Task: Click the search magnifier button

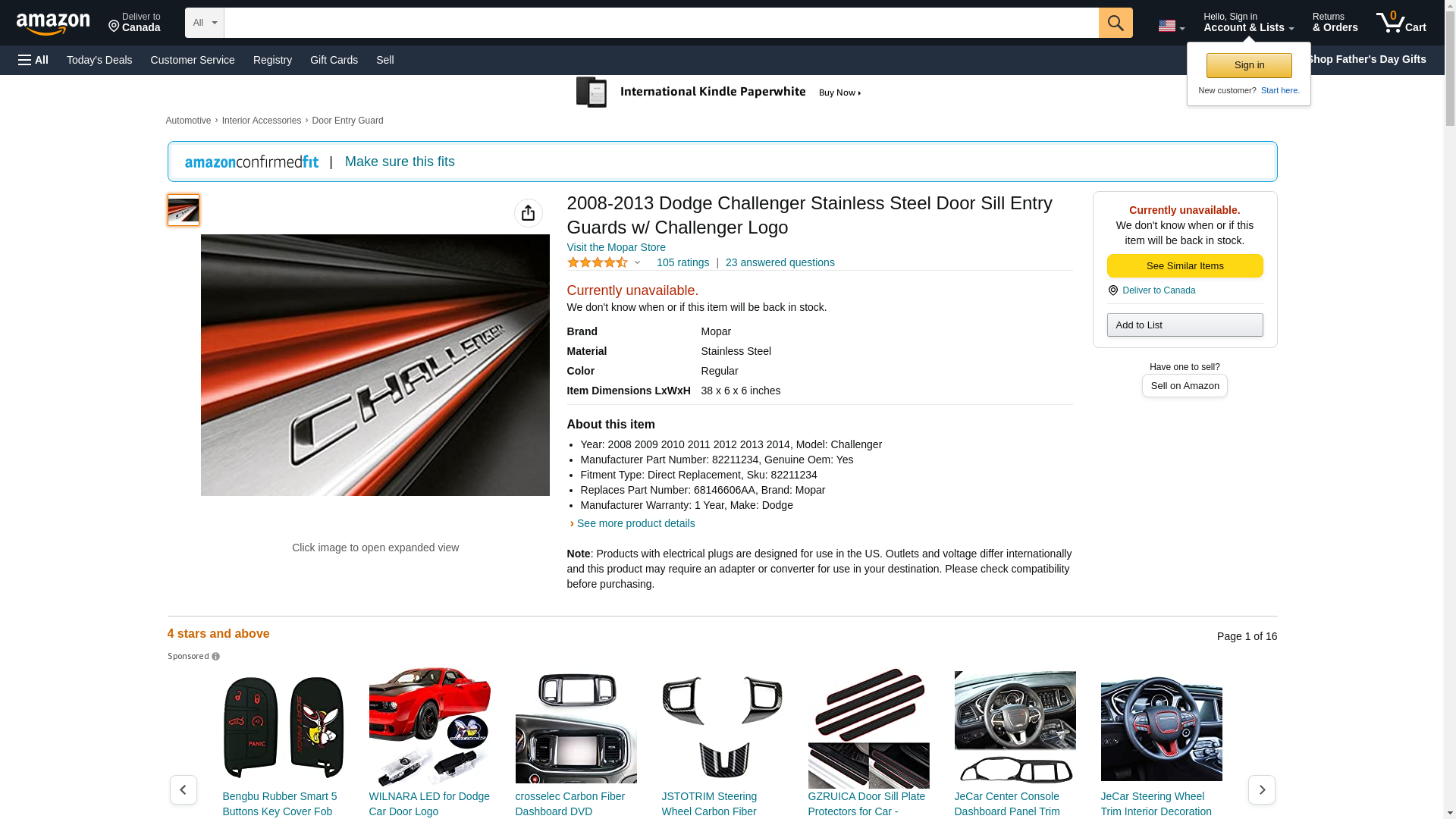Action: coord(1115,23)
